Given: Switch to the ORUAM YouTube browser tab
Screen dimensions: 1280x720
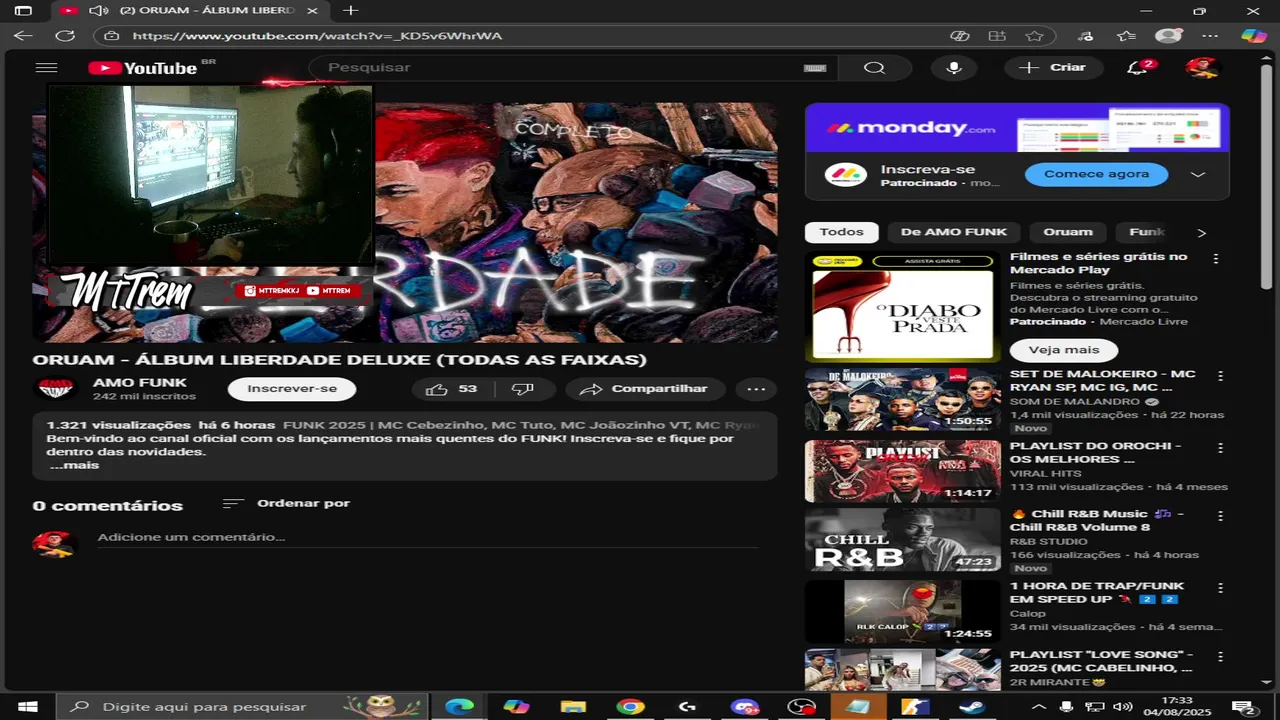Looking at the screenshot, I should point(190,10).
